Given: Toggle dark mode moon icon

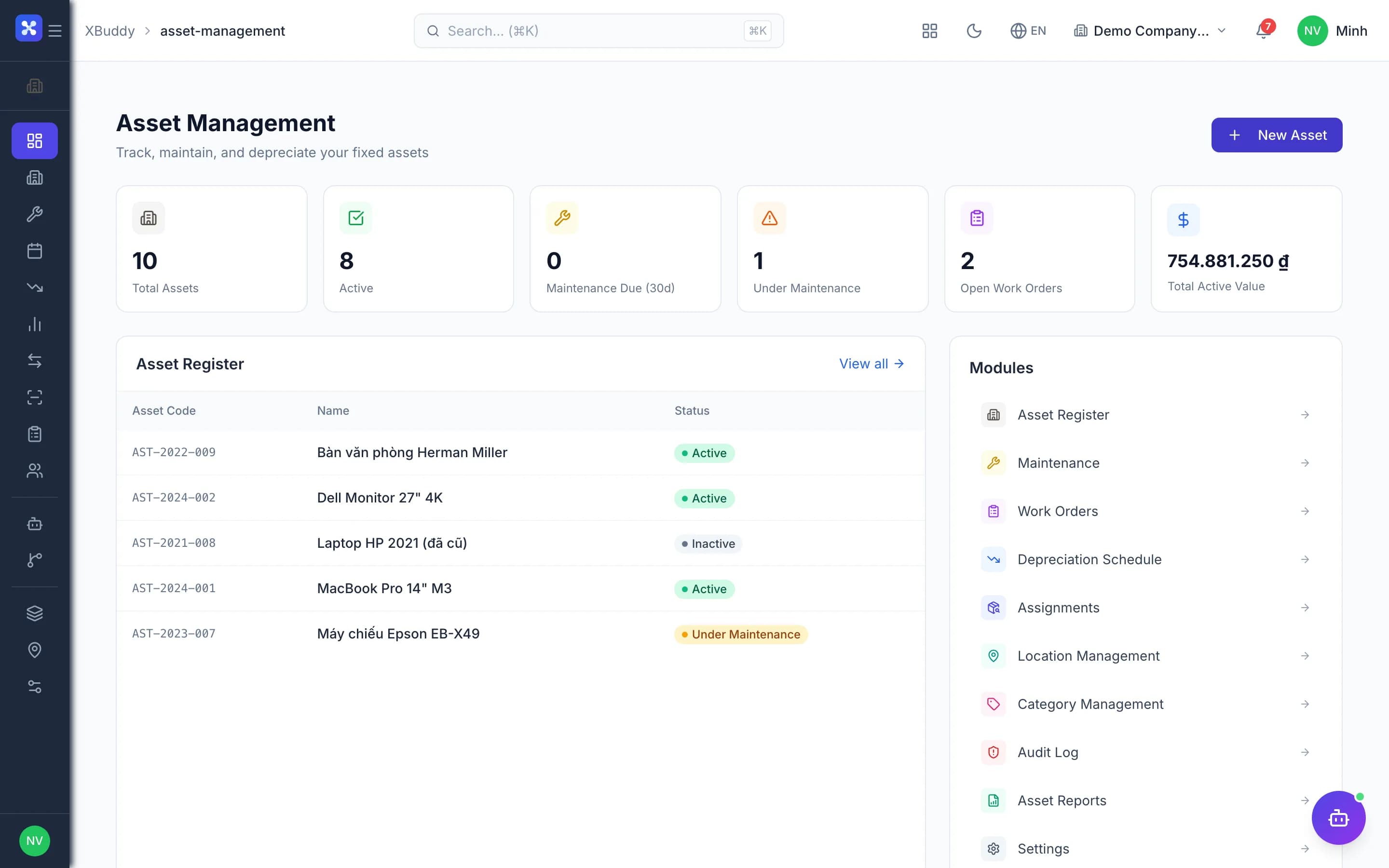Looking at the screenshot, I should (974, 31).
